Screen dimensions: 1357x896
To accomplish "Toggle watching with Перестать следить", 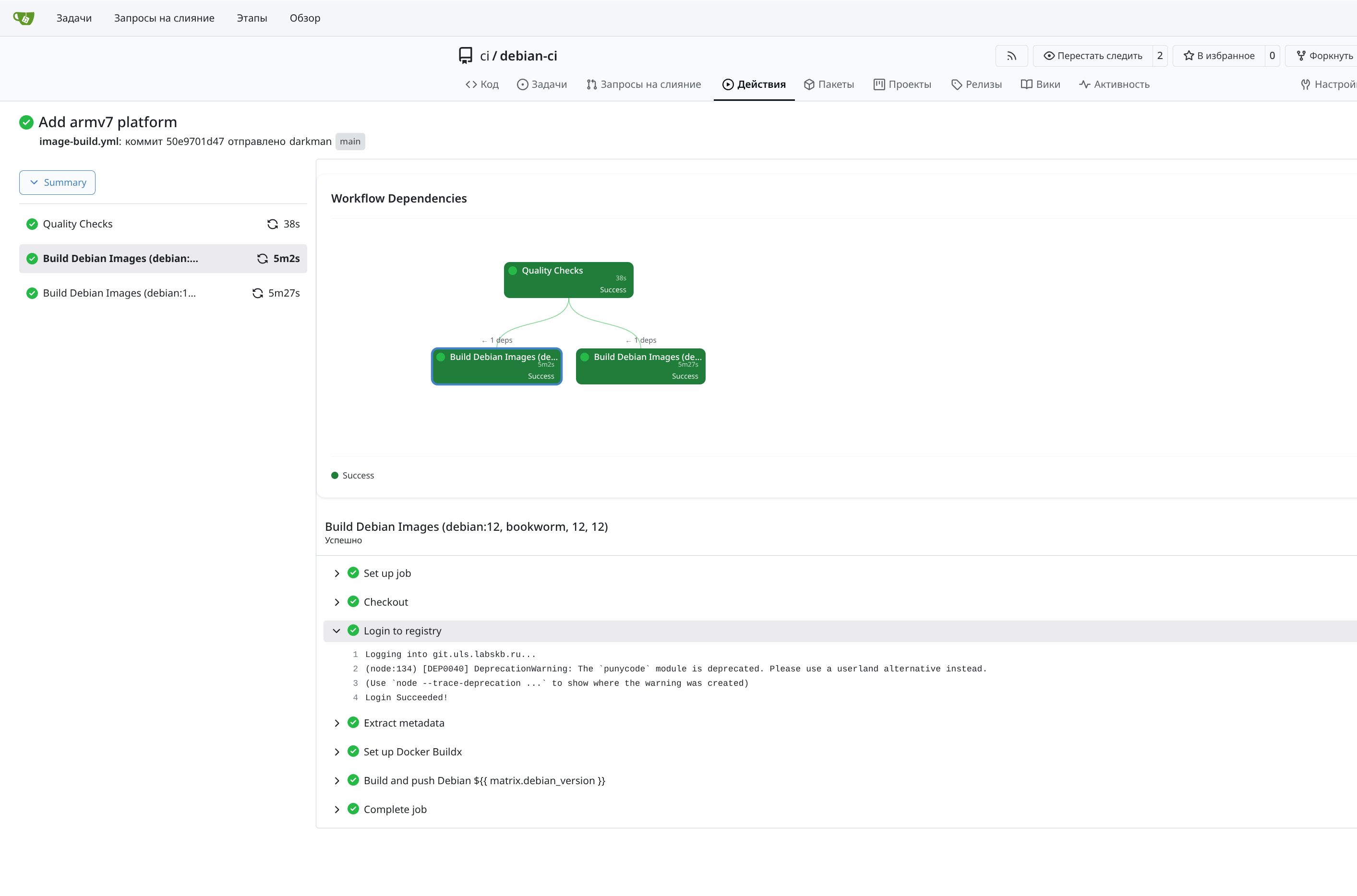I will tap(1093, 56).
